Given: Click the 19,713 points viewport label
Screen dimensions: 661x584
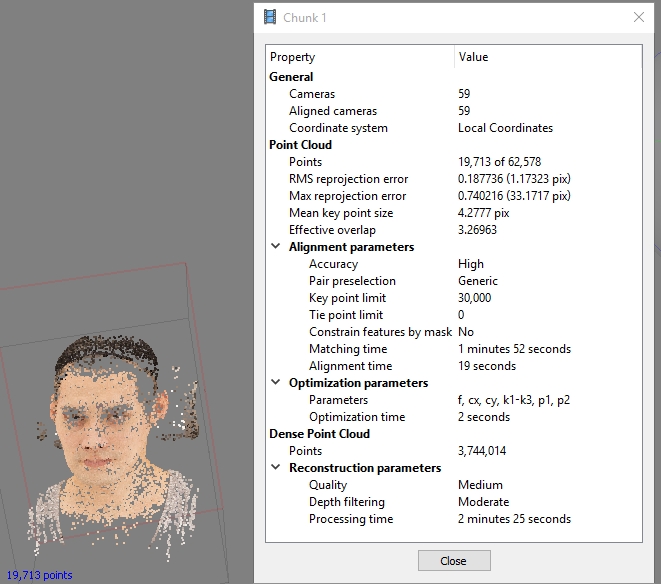Looking at the screenshot, I should [39, 575].
